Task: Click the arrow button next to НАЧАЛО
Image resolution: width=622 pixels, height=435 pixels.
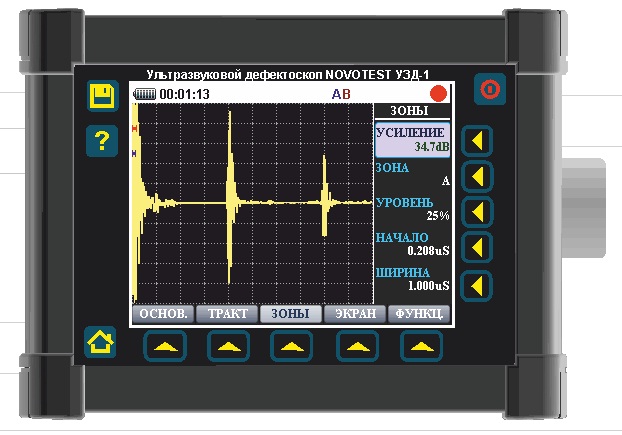Action: [477, 247]
